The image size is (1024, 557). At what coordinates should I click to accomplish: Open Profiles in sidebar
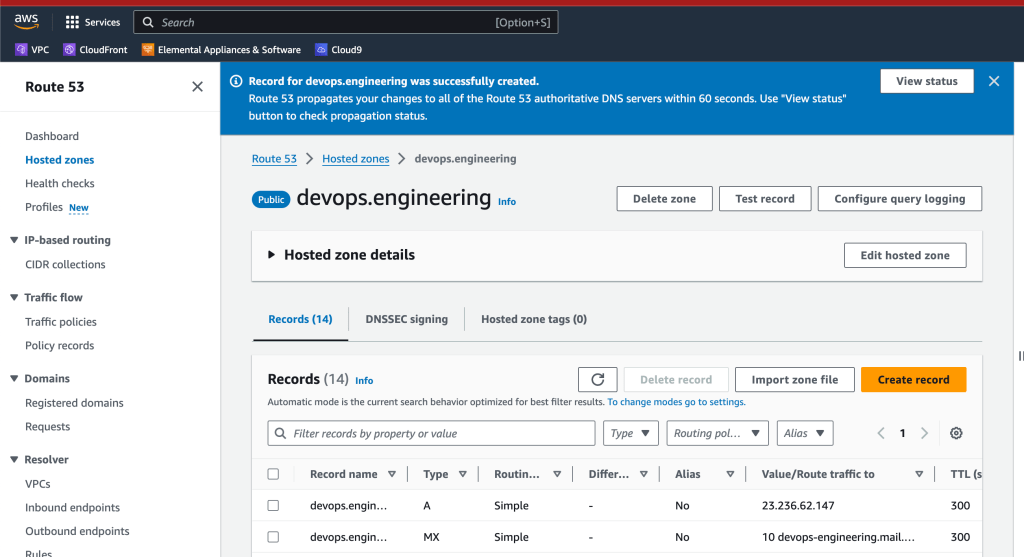click(44, 207)
